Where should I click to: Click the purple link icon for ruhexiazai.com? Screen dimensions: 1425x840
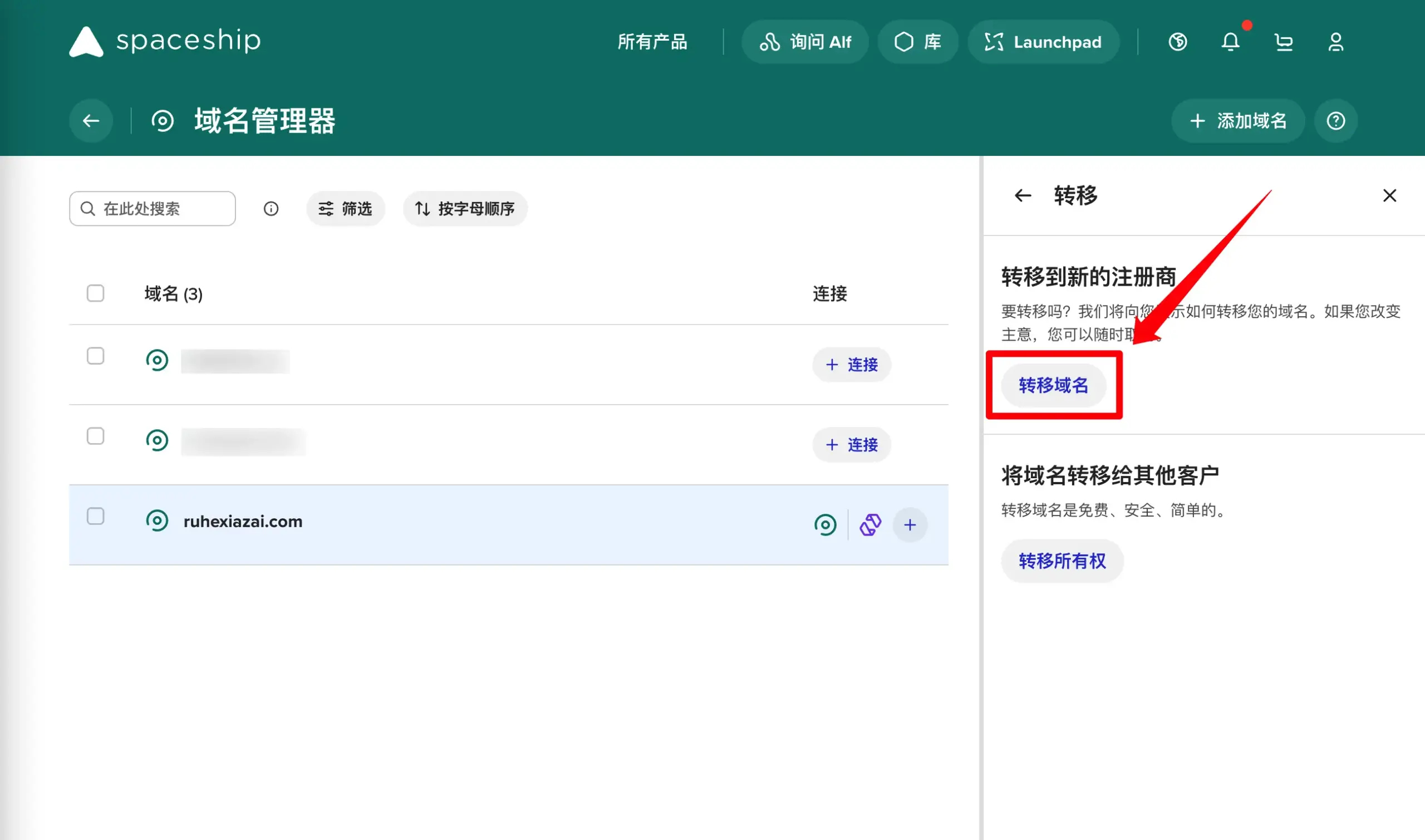coord(871,525)
